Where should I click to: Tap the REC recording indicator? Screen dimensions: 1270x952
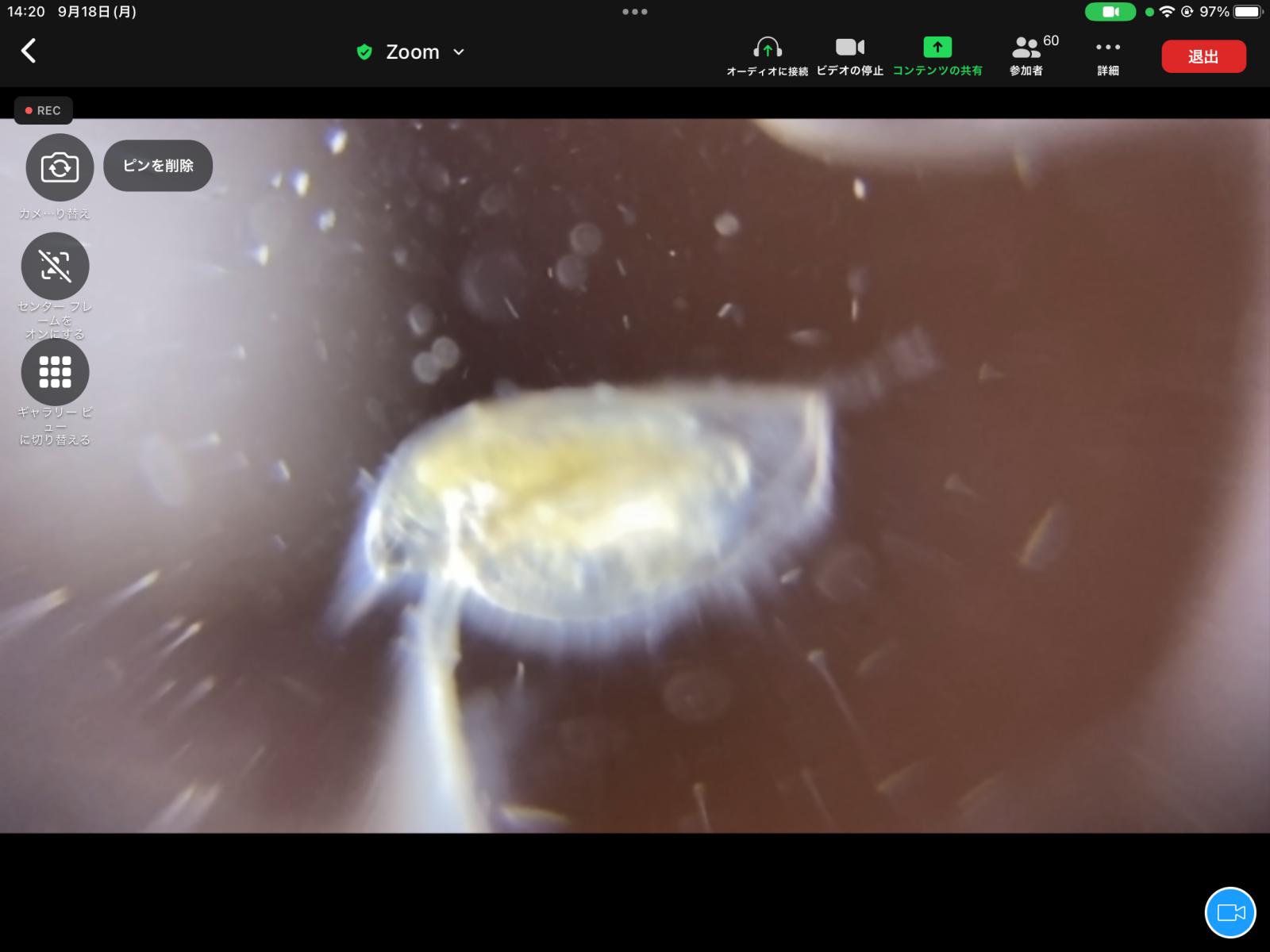coord(44,110)
